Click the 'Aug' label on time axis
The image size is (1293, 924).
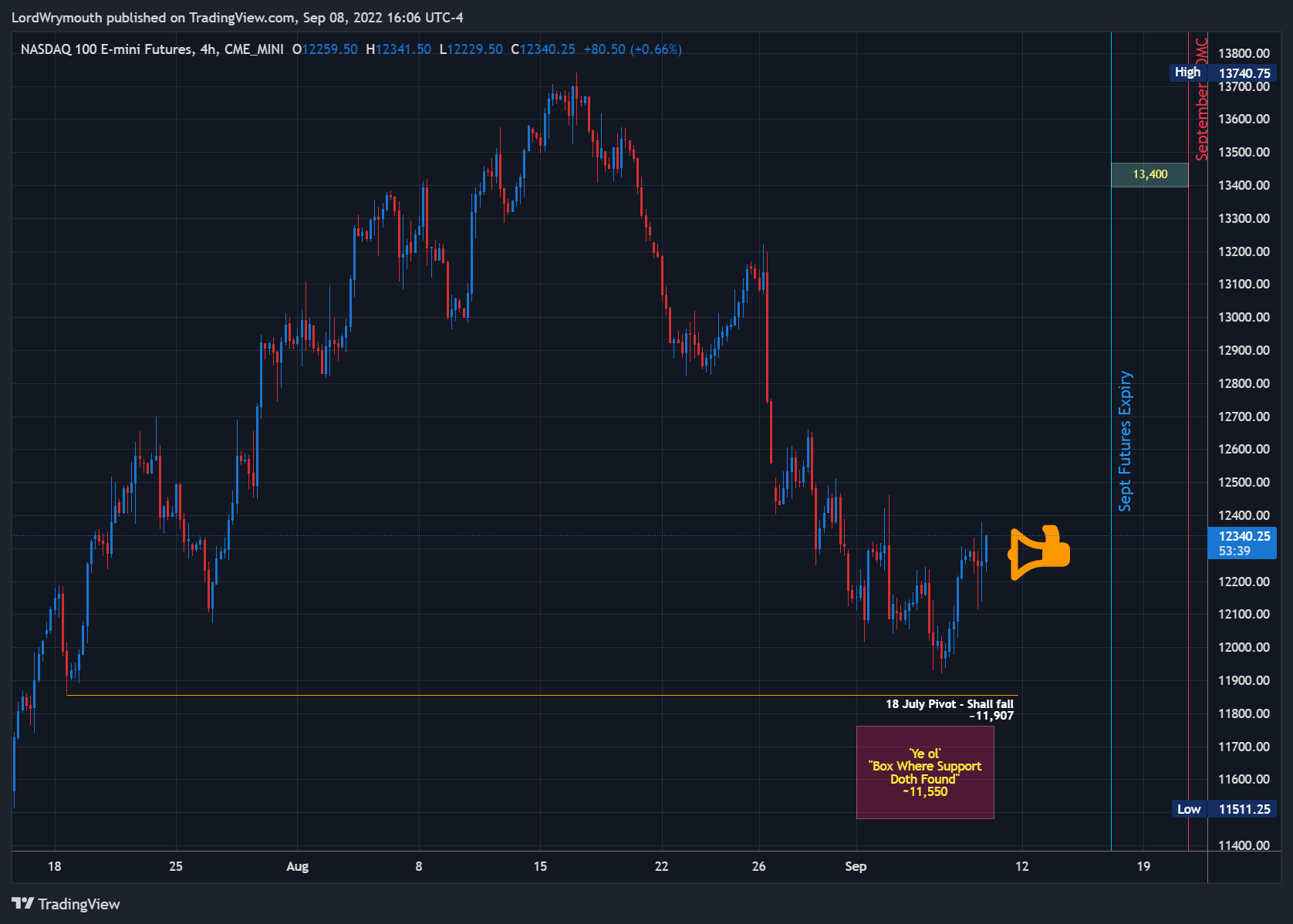click(297, 866)
